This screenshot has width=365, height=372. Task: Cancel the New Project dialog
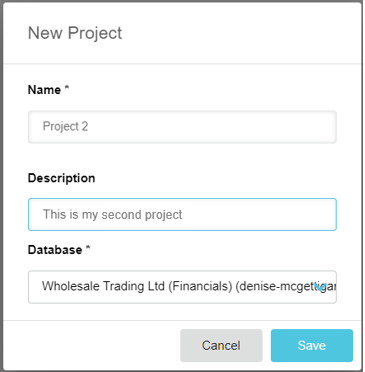(x=221, y=345)
